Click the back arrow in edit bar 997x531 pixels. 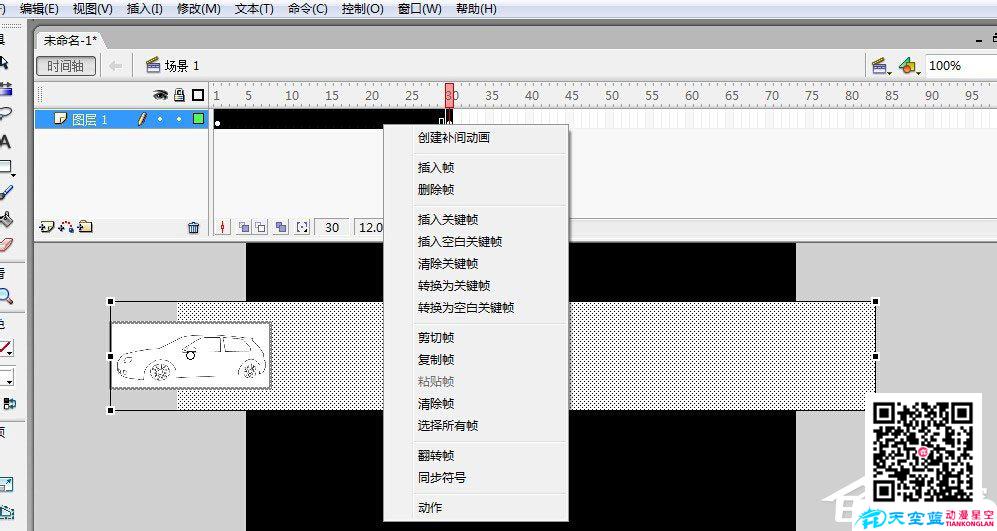pyautogui.click(x=115, y=66)
